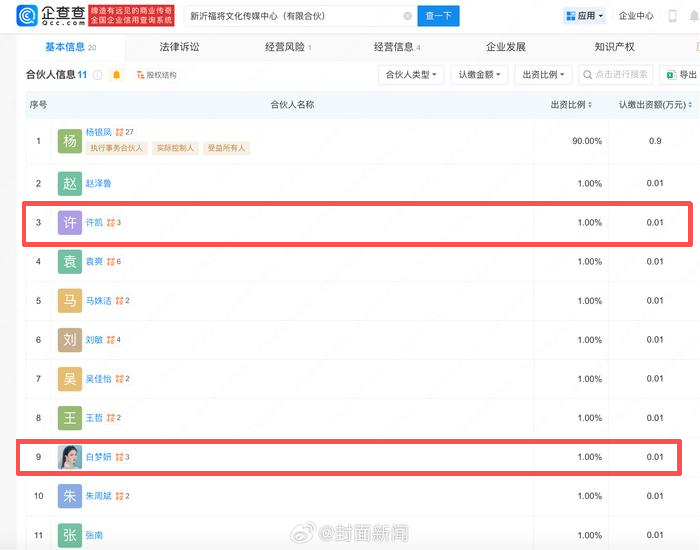
Task: Click 朱周斌's related companies icon 2
Action: tap(122, 496)
